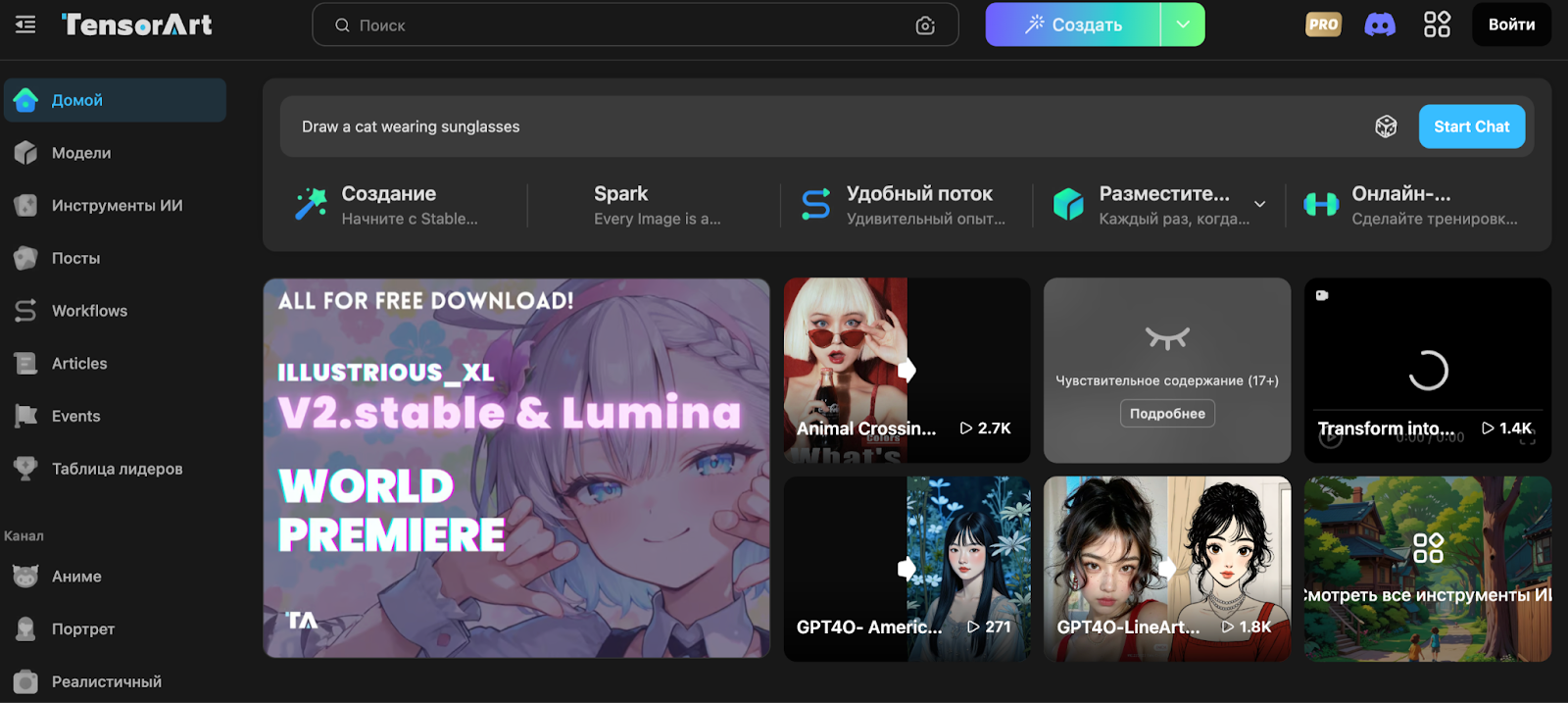Expand the Разместите chevron dropdown
The width and height of the screenshot is (1568, 703).
pos(1260,204)
